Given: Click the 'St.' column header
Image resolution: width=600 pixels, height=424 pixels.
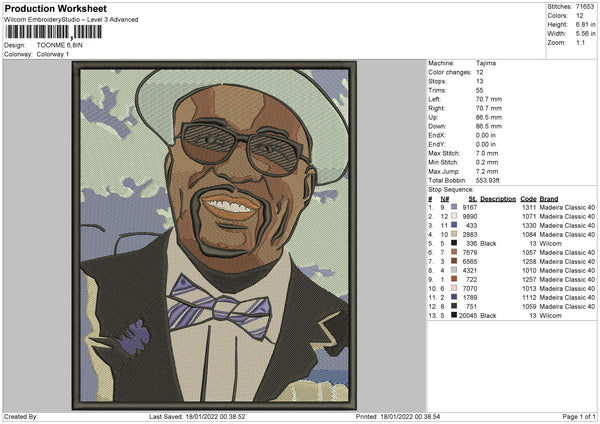Looking at the screenshot, I should point(472,199).
